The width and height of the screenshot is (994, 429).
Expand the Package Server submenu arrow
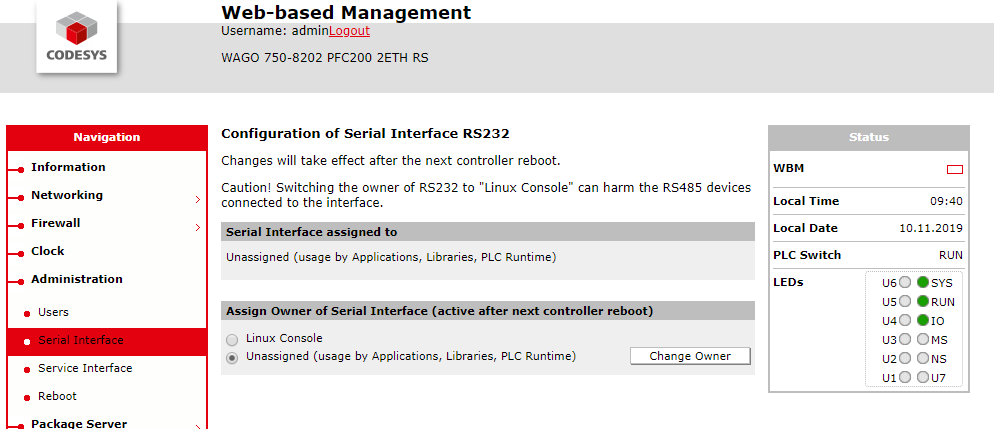[198, 427]
